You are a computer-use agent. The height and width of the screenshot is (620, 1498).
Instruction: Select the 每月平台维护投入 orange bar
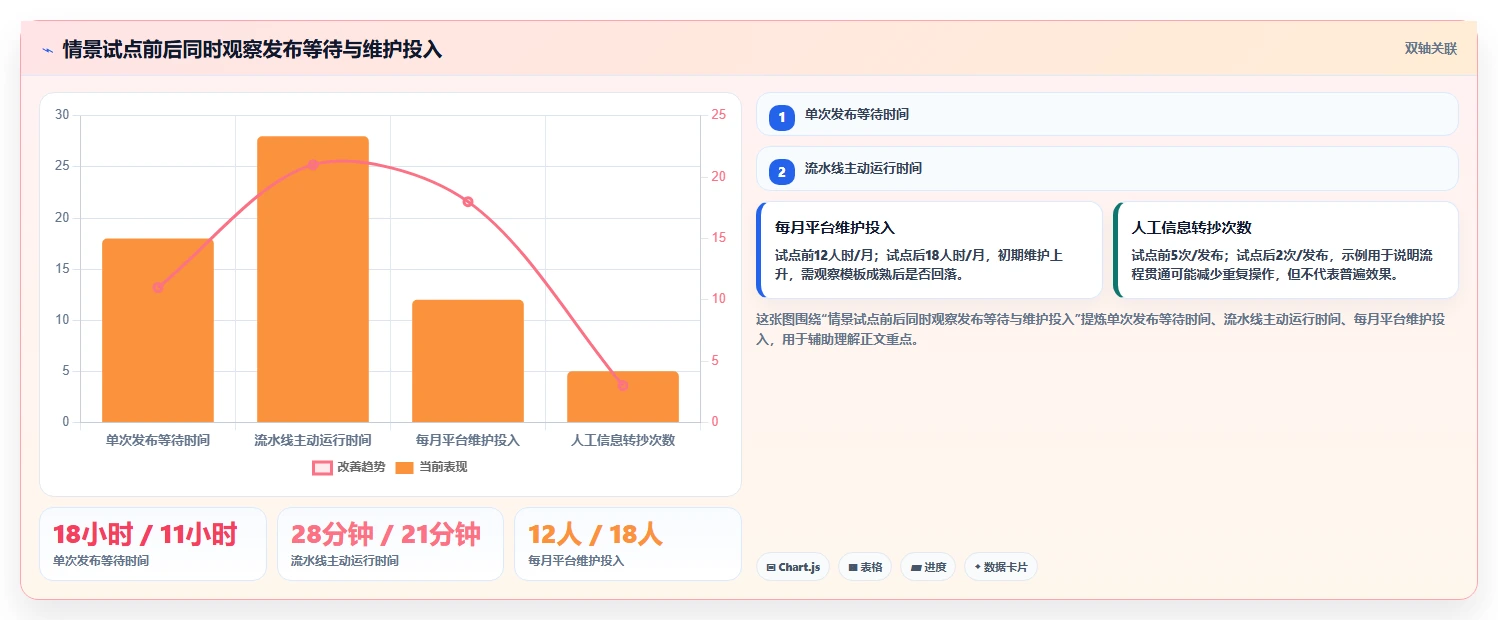468,361
